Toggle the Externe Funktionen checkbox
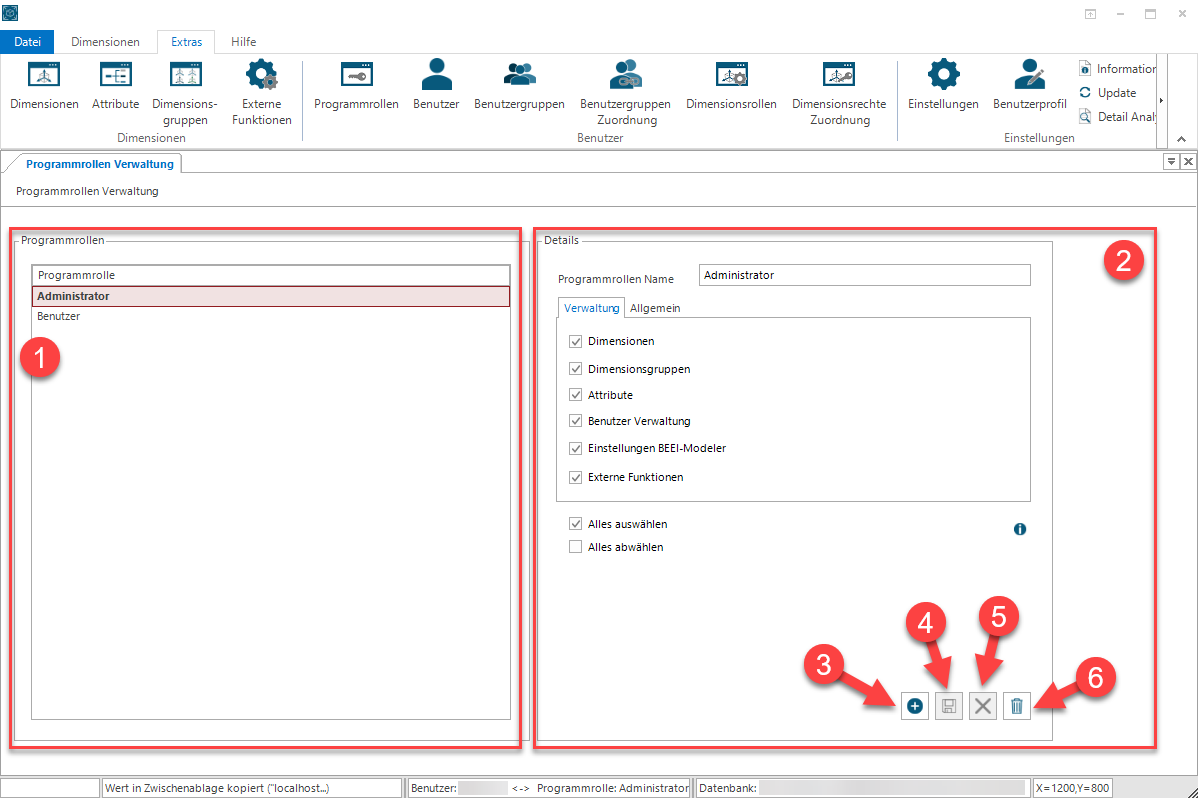Screen dimensions: 1198x798 575,477
